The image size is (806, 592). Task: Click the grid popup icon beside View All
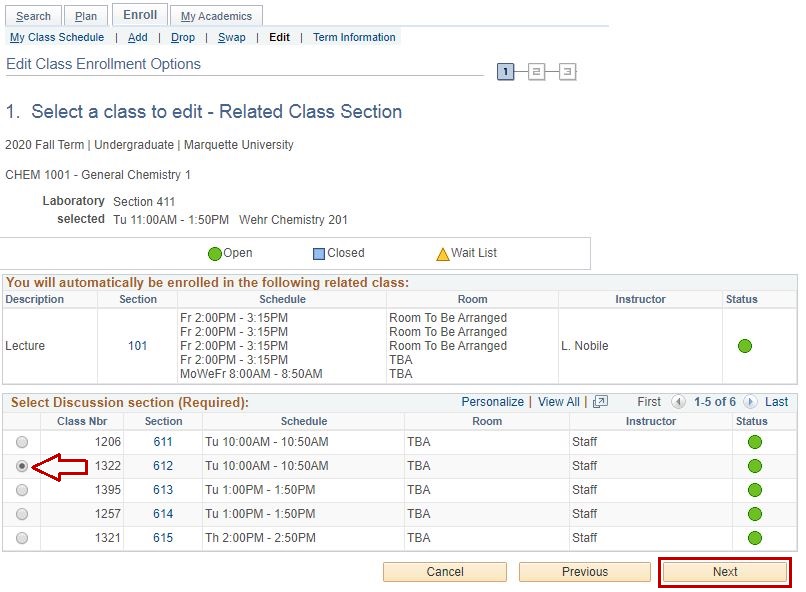click(600, 402)
